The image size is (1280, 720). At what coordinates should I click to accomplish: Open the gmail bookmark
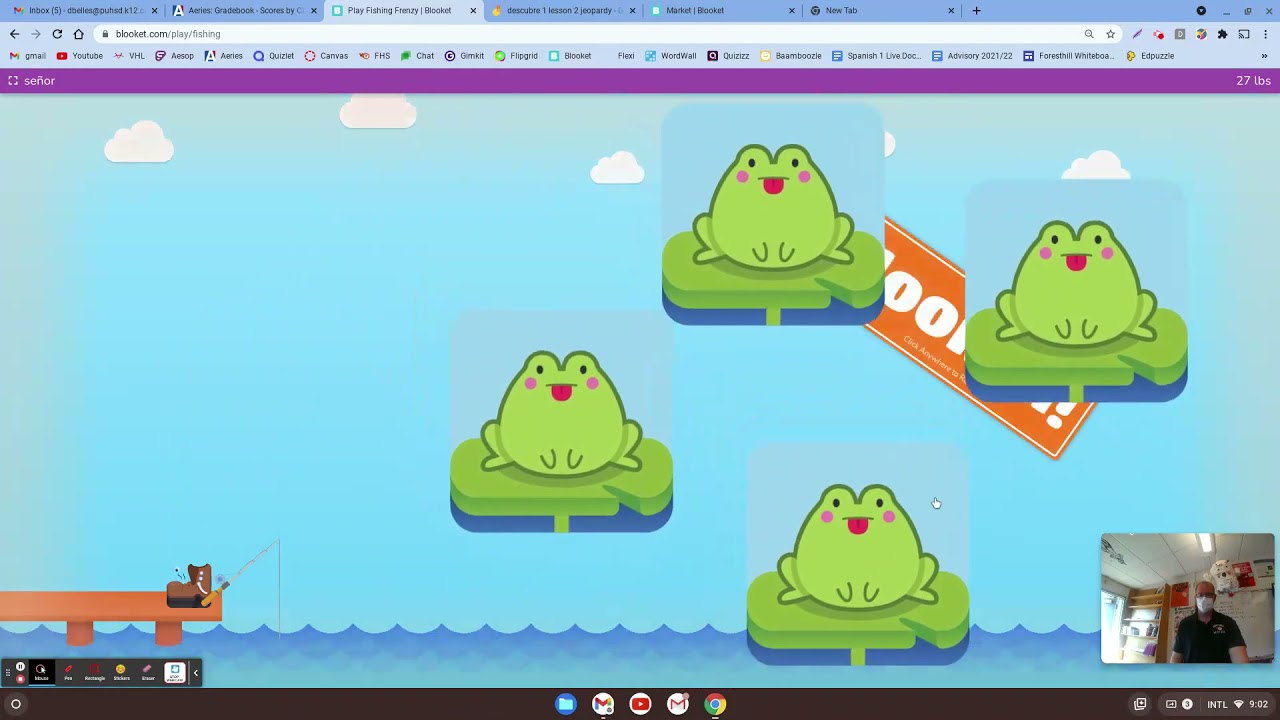click(x=28, y=56)
